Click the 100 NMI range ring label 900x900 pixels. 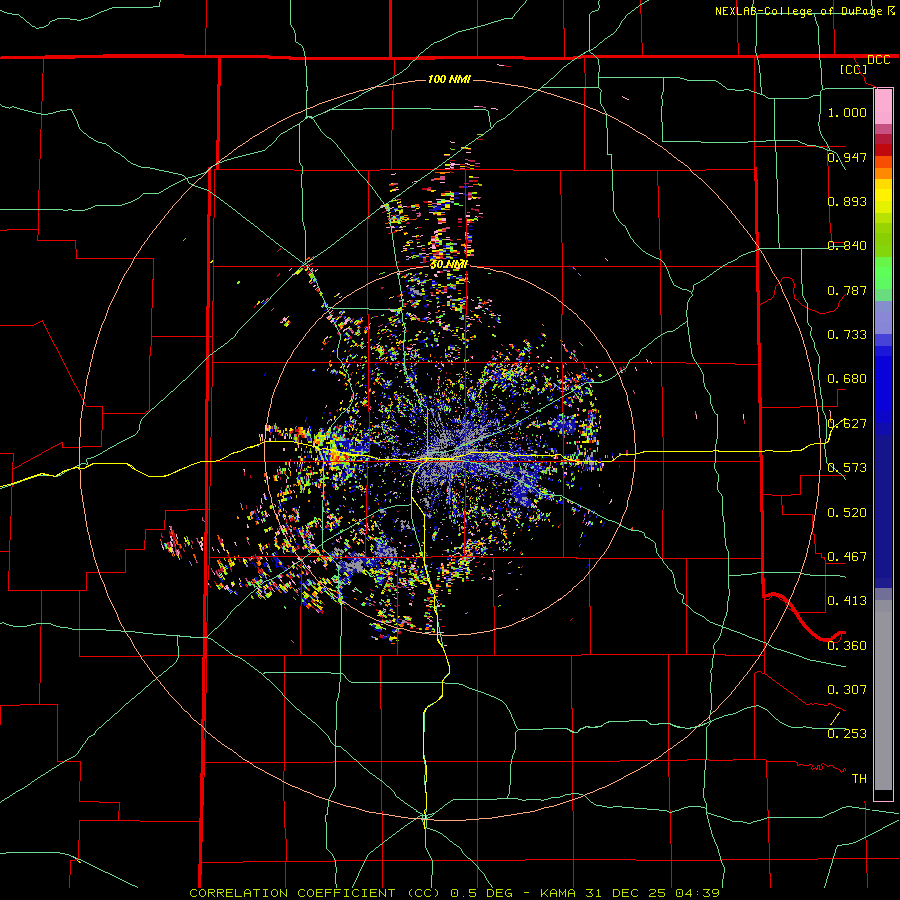click(449, 79)
